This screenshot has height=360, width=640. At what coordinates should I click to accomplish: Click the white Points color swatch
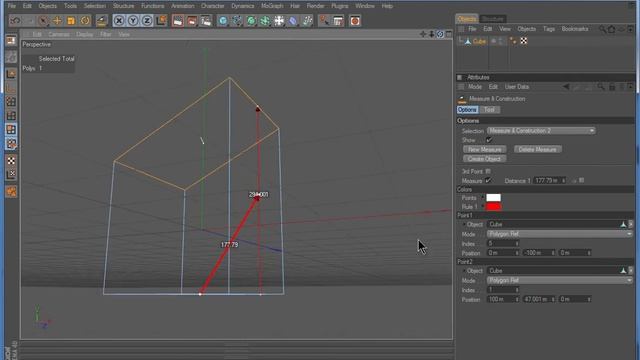tap(493, 198)
